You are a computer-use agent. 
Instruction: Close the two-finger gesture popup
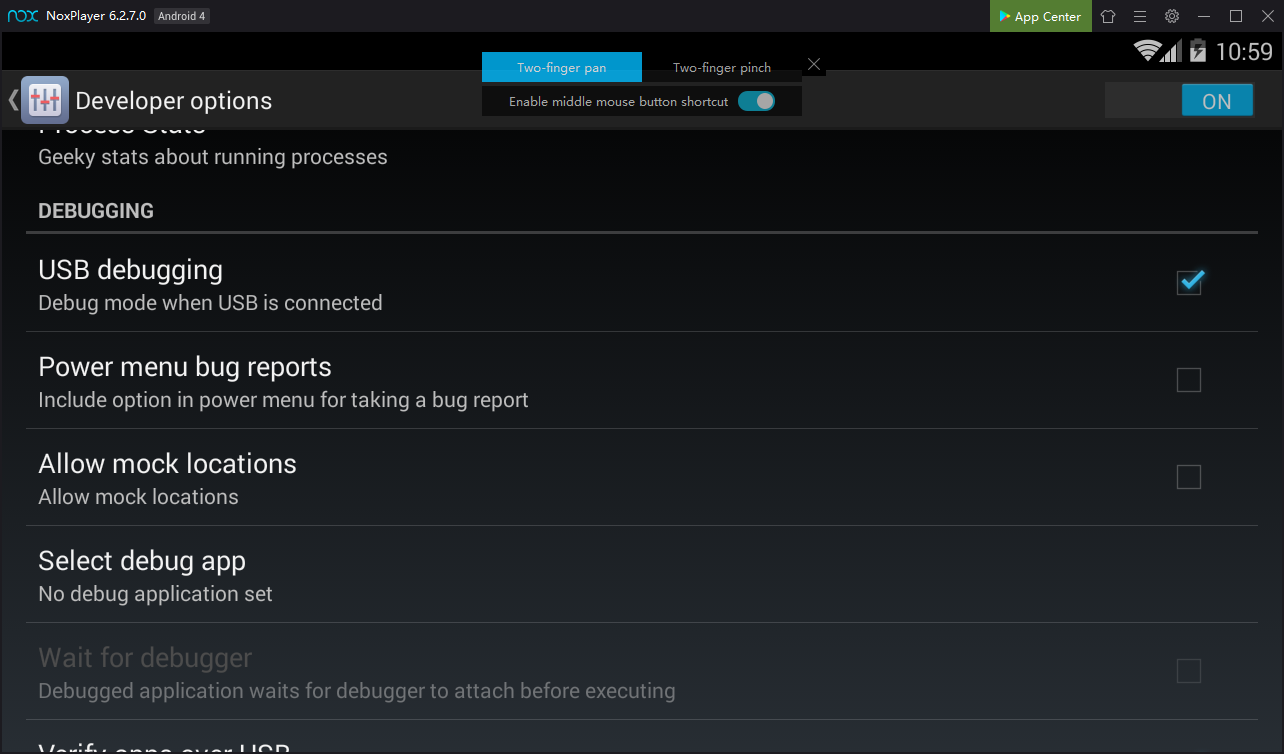pyautogui.click(x=814, y=65)
